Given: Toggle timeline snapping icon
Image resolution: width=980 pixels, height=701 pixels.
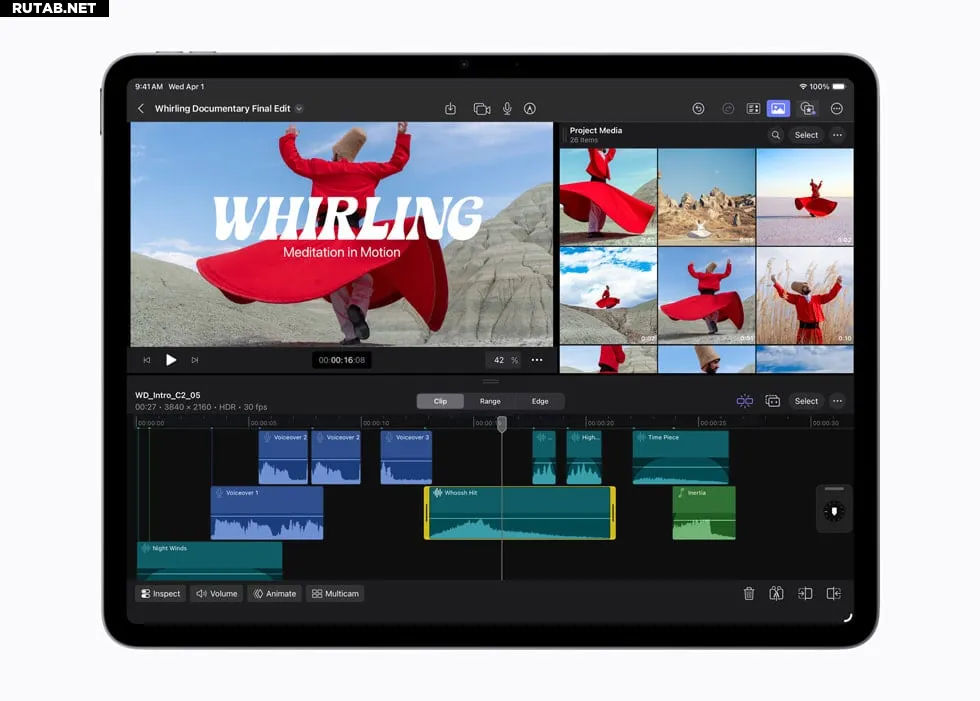Looking at the screenshot, I should 745,401.
